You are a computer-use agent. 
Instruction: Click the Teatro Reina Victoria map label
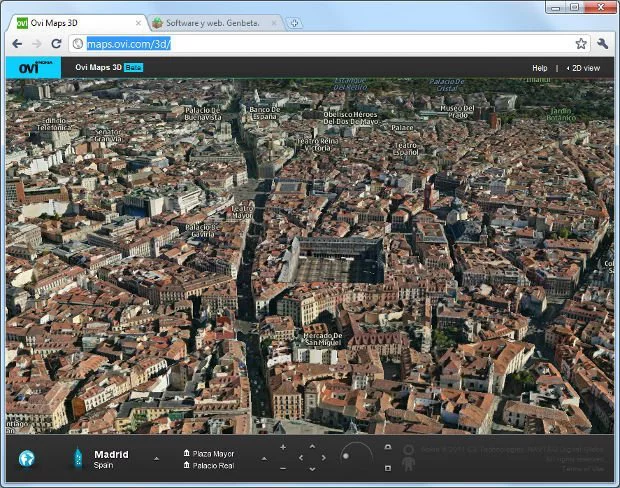point(318,144)
